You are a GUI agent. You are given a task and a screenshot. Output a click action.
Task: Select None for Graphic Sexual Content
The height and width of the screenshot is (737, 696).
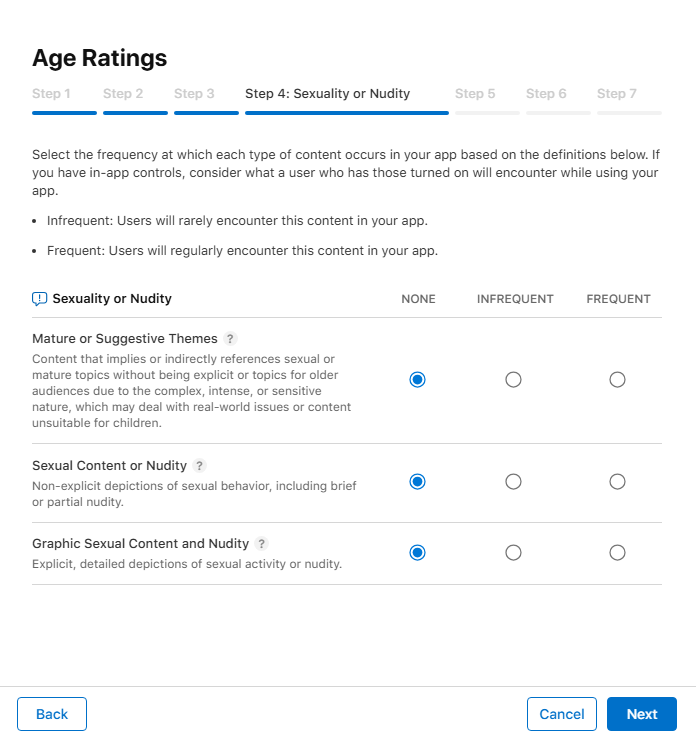pos(418,553)
